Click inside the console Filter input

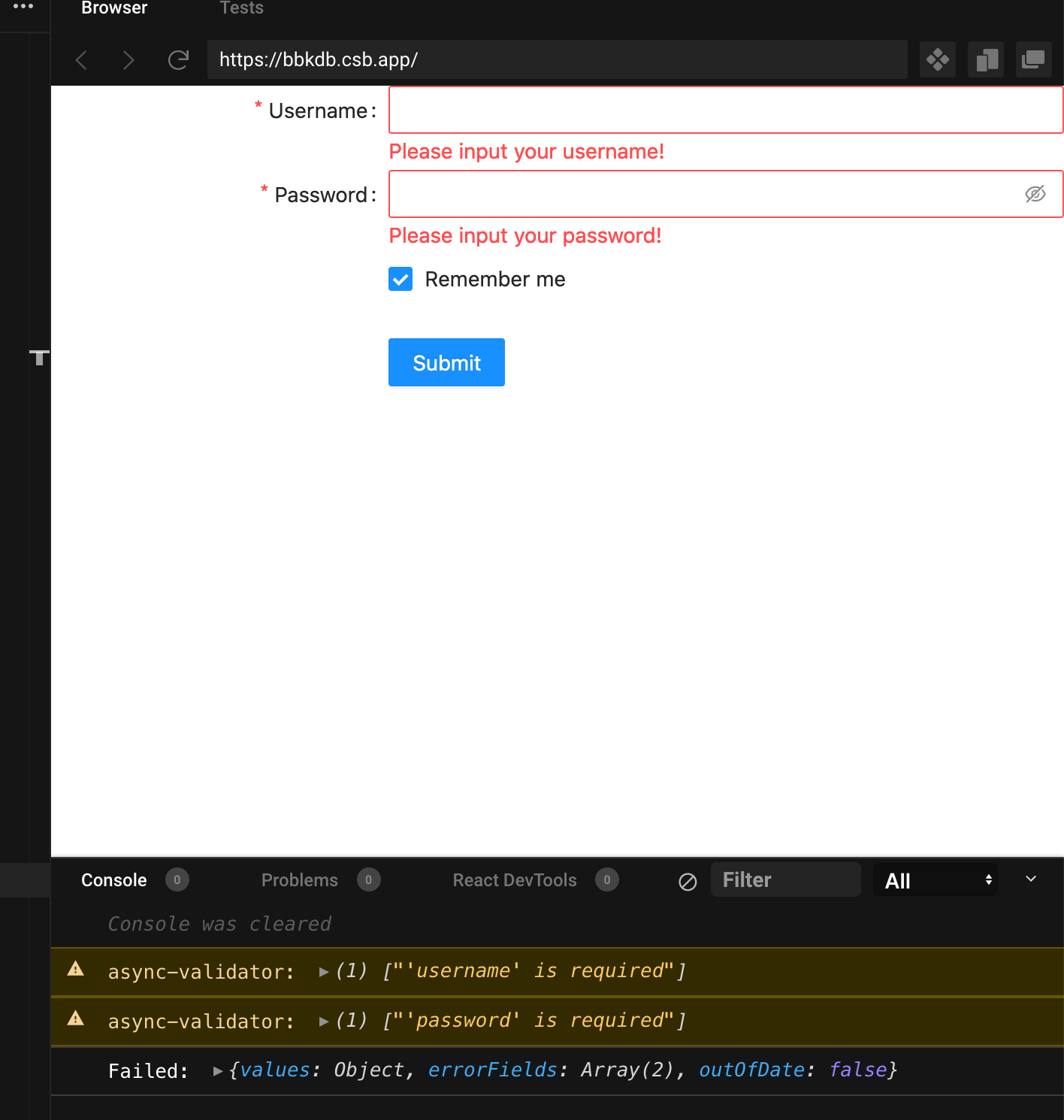pyautogui.click(x=785, y=879)
